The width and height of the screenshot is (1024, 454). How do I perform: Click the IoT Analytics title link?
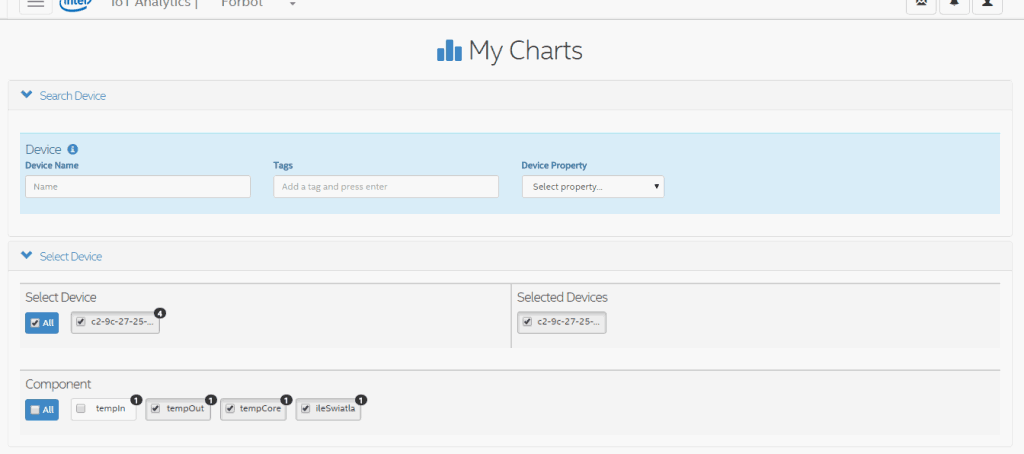[x=154, y=4]
